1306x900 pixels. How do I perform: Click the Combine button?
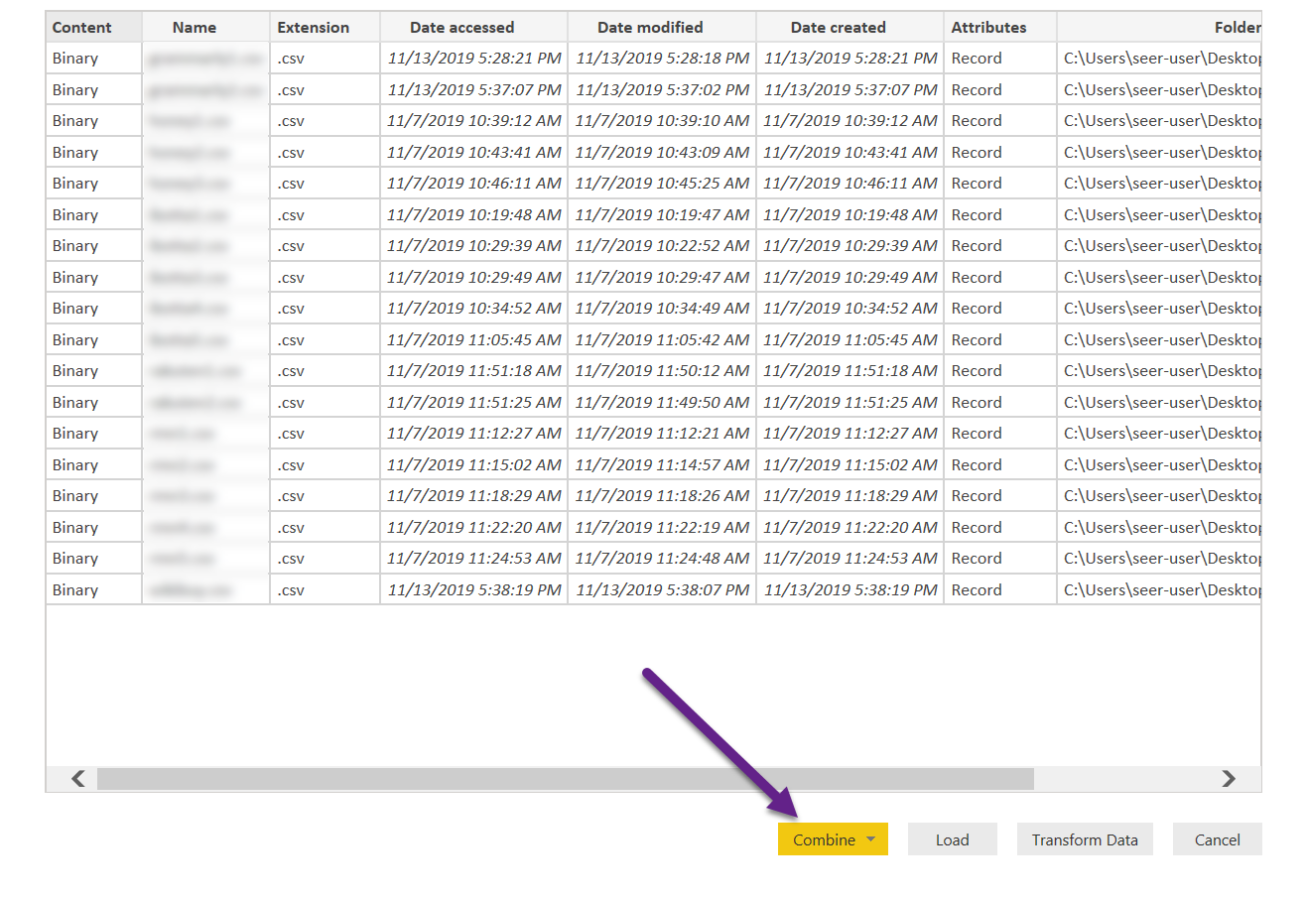pyautogui.click(x=823, y=840)
